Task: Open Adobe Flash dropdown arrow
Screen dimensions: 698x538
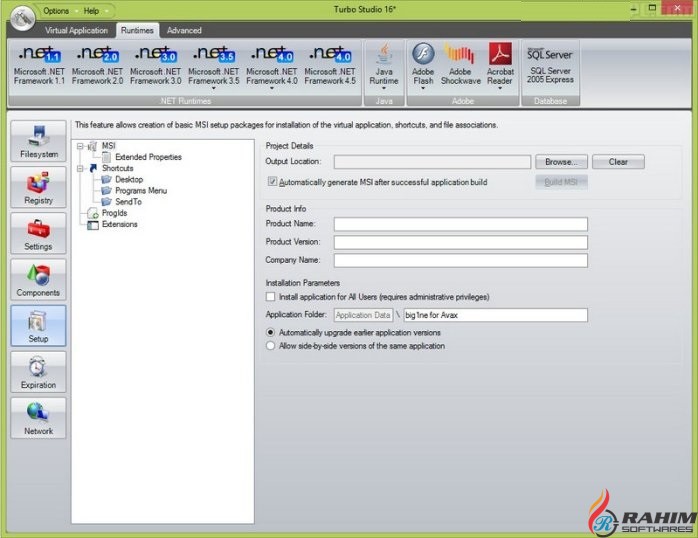Action: 423,89
